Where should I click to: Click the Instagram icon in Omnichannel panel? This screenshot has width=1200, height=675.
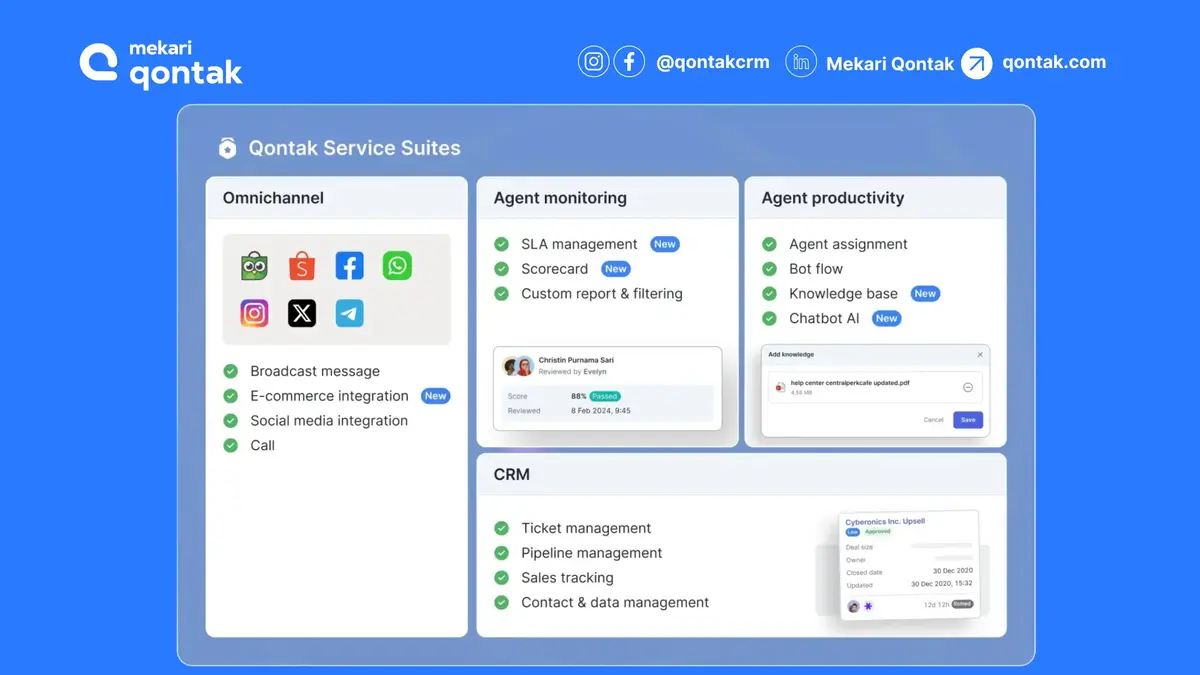pyautogui.click(x=254, y=313)
